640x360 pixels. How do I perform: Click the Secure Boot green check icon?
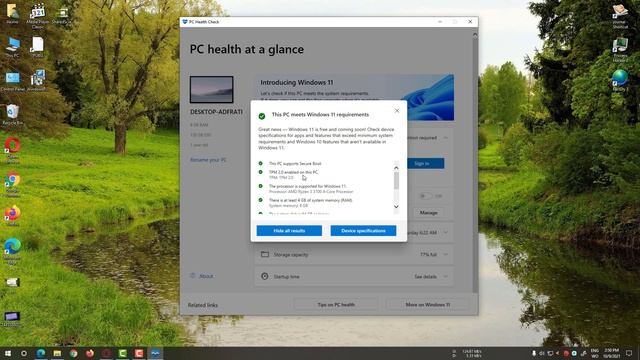tap(260, 163)
